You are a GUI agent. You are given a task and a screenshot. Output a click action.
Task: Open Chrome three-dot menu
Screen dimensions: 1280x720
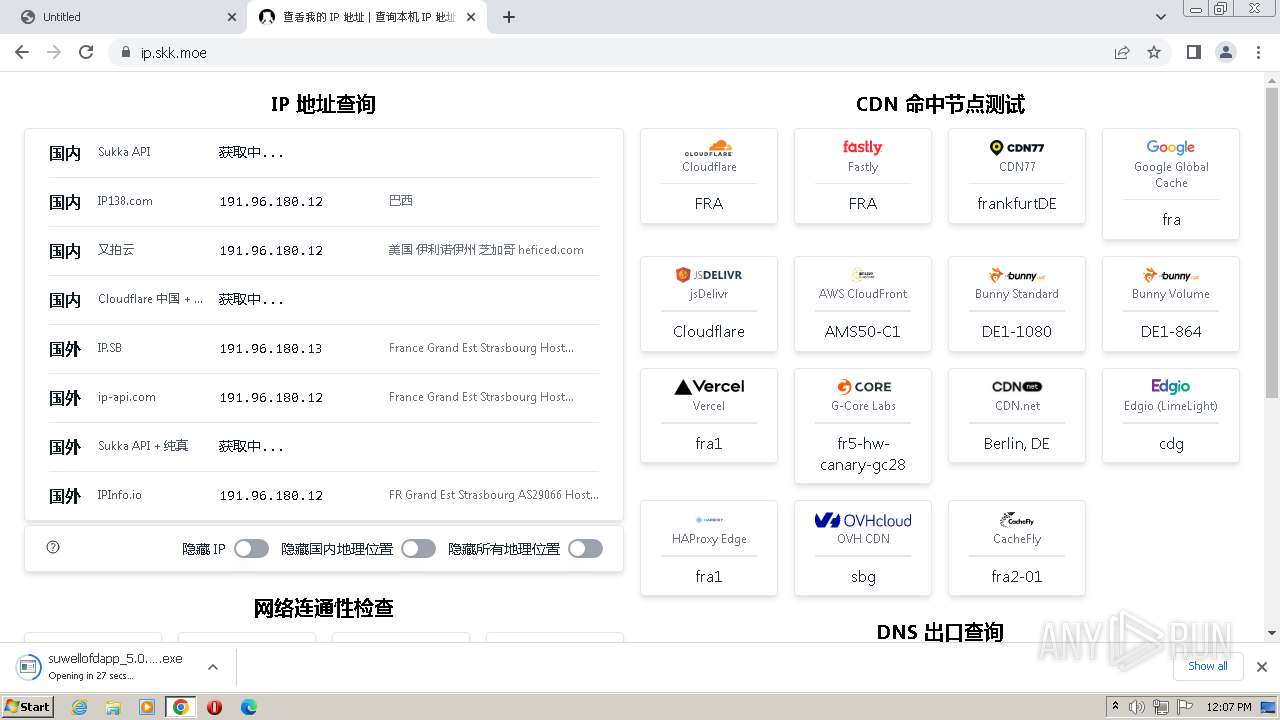[x=1258, y=52]
